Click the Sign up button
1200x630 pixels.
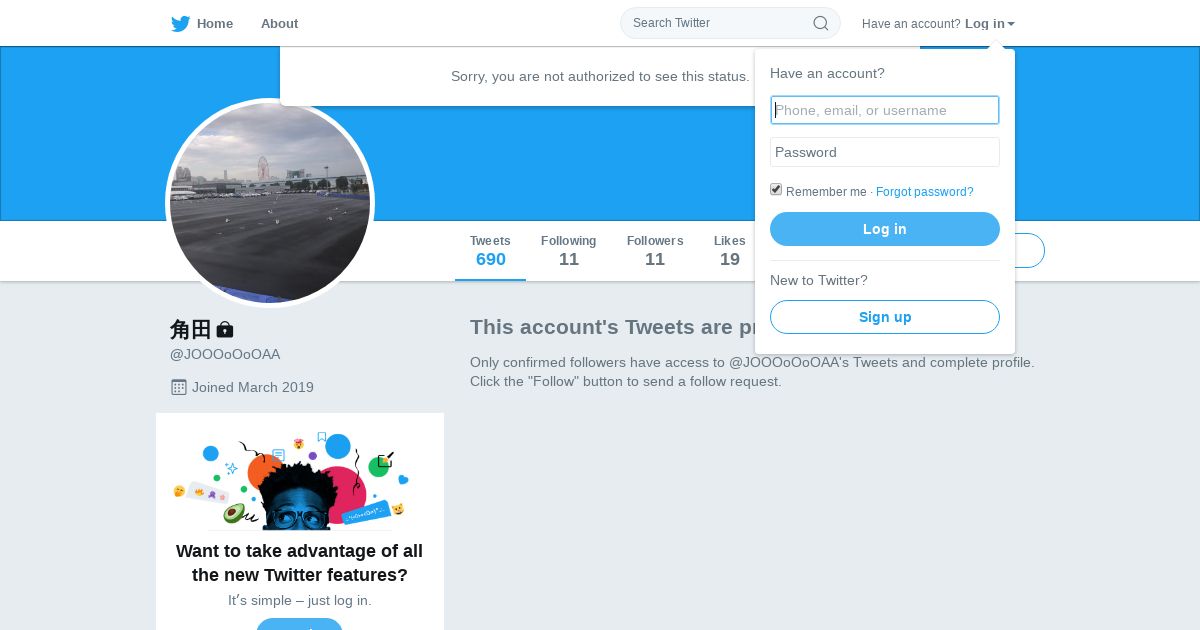(x=885, y=317)
